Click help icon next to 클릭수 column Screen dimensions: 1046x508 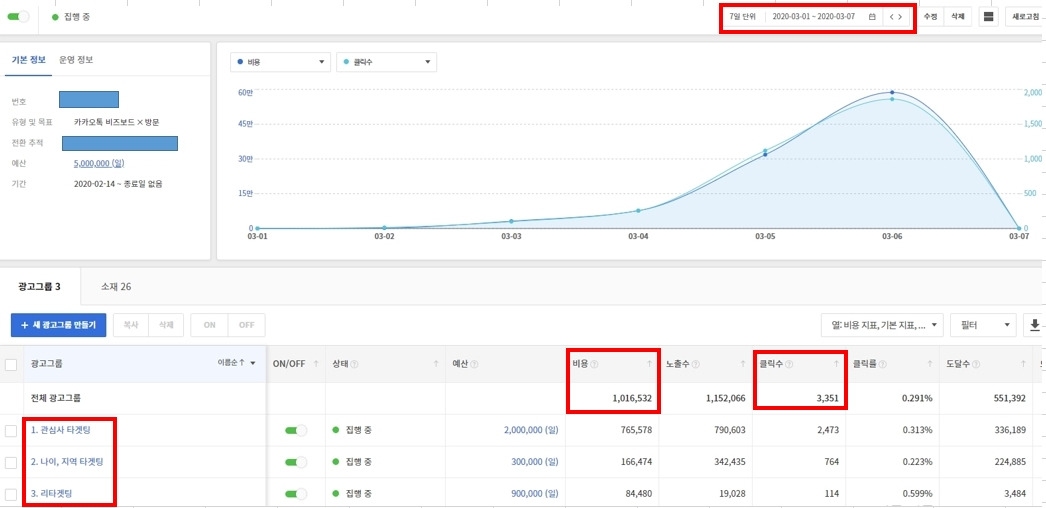[789, 364]
